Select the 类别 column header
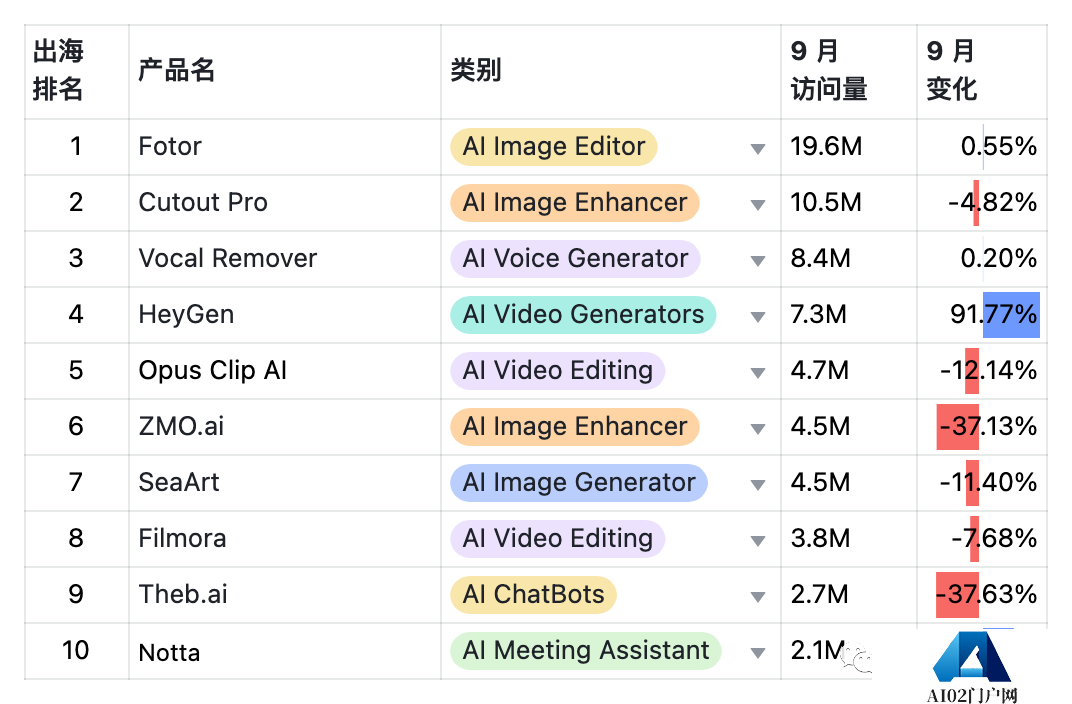 click(x=611, y=72)
